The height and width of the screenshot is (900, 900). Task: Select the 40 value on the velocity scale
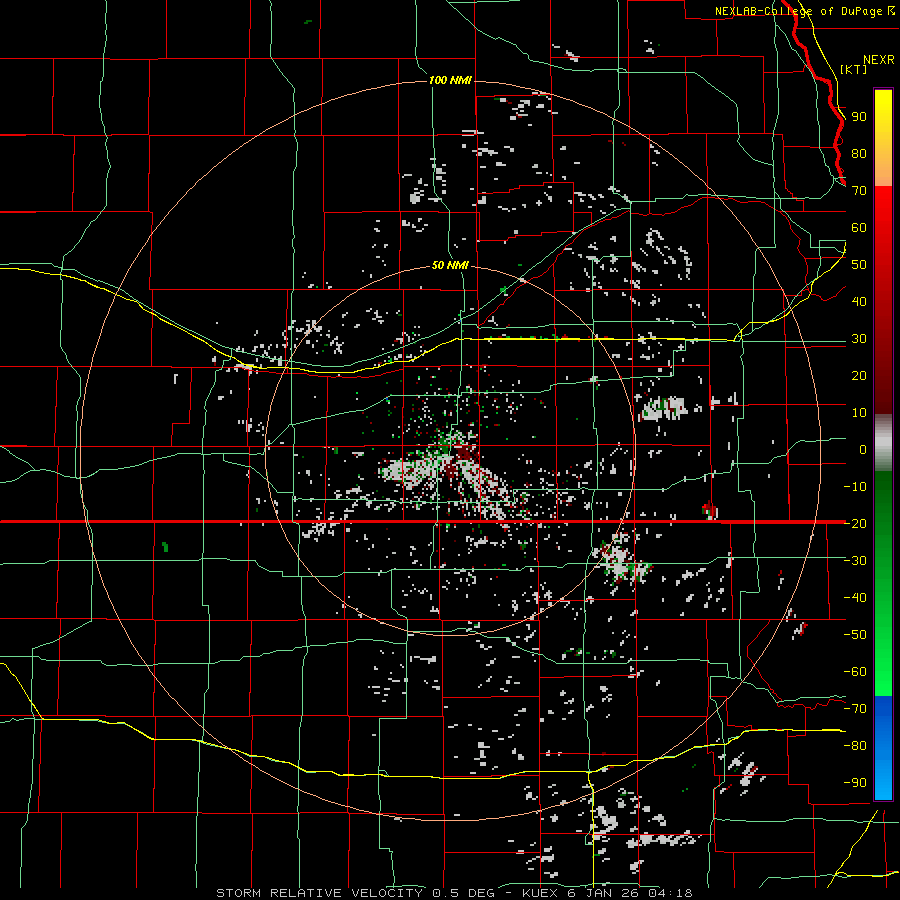point(859,301)
